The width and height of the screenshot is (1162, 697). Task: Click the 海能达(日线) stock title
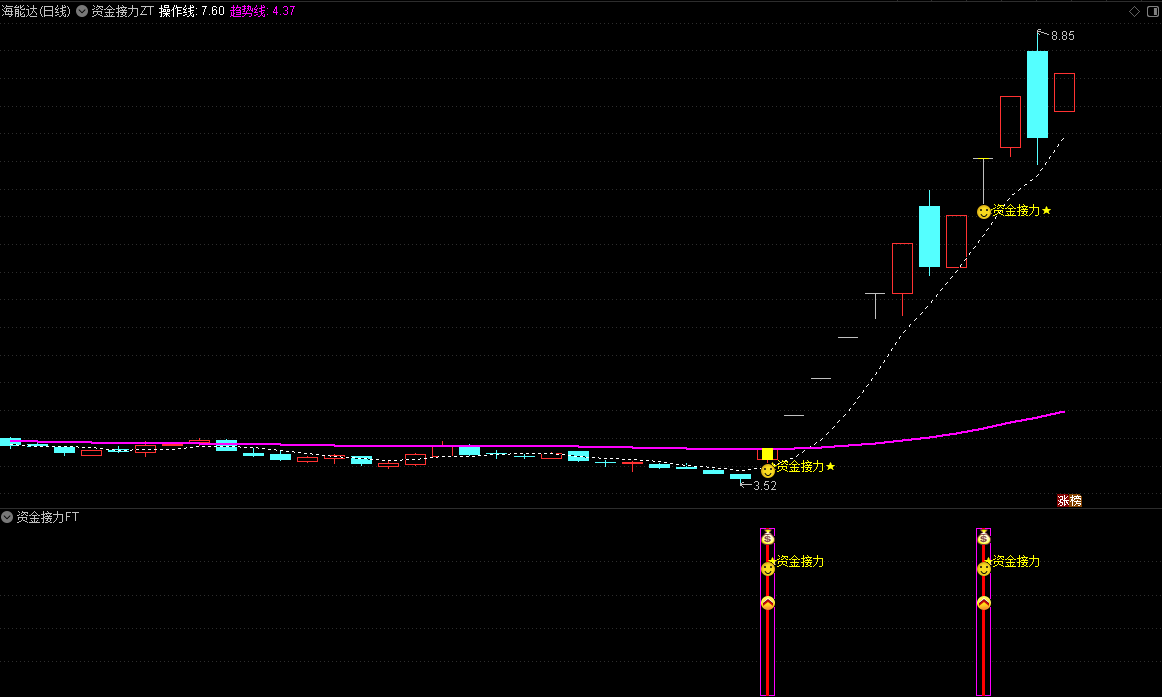click(36, 11)
